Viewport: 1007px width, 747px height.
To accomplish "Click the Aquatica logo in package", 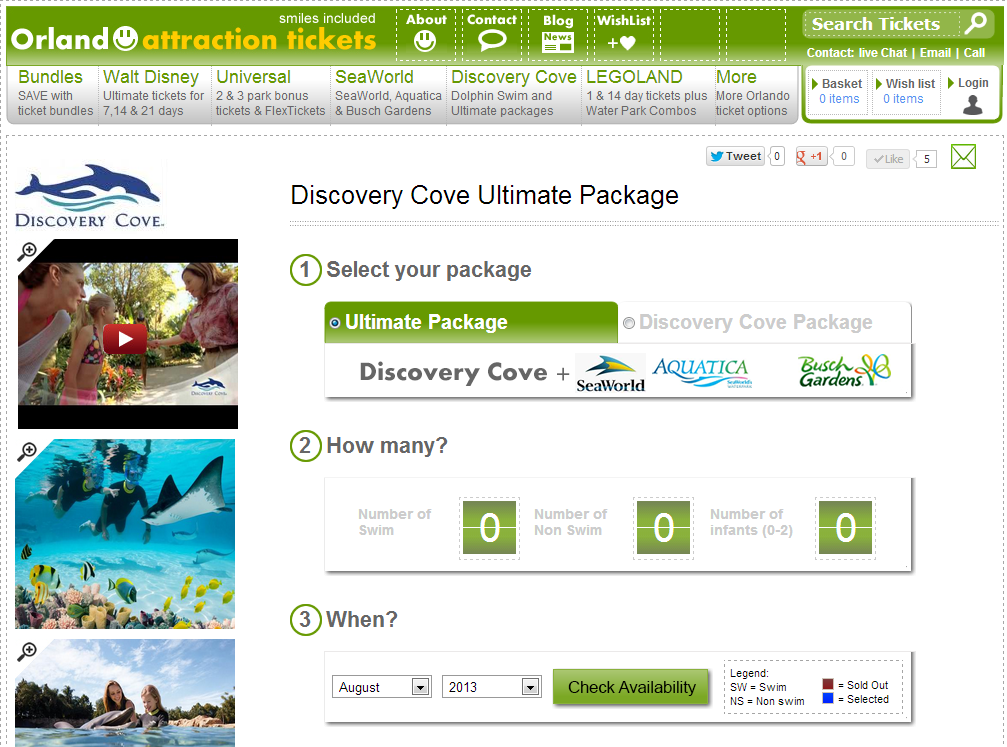I will pyautogui.click(x=701, y=373).
